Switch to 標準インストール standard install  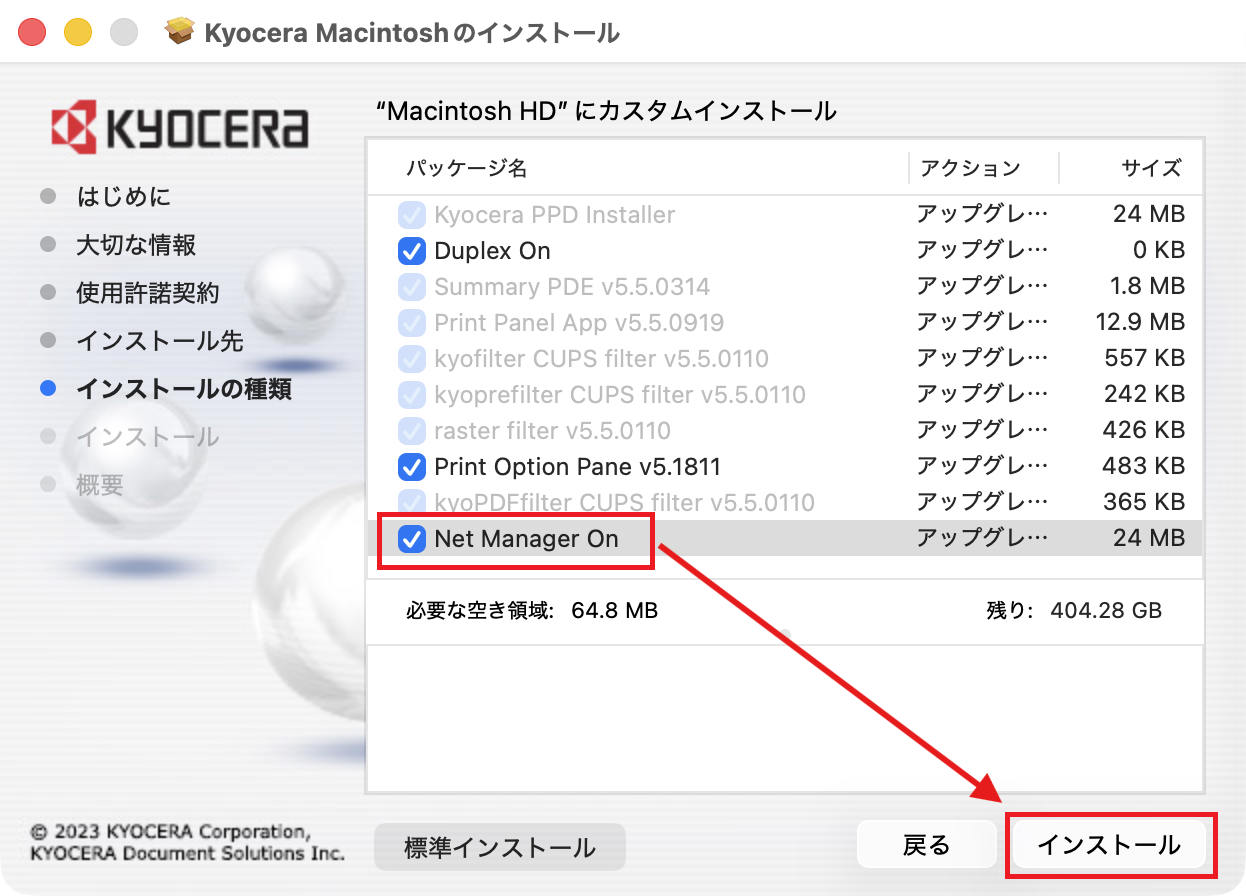coord(499,848)
